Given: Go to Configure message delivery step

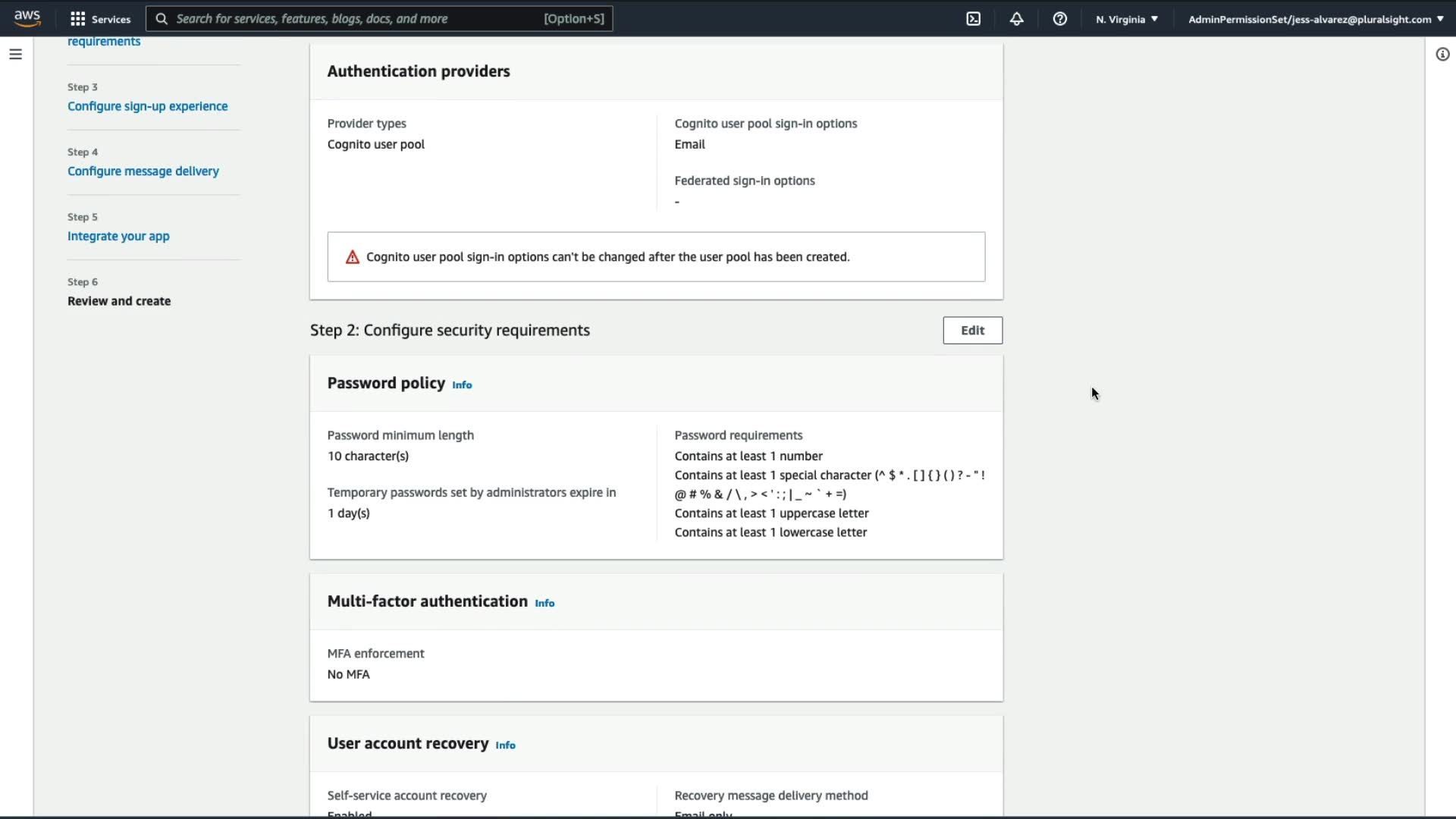Looking at the screenshot, I should pyautogui.click(x=143, y=171).
